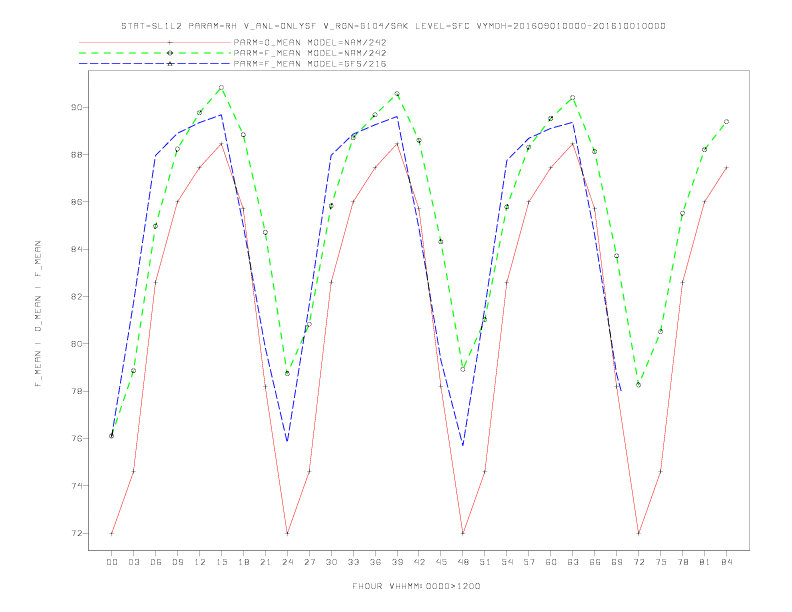792x612 pixels.
Task: Click x-axis tick label 66
Action: (x=595, y=562)
